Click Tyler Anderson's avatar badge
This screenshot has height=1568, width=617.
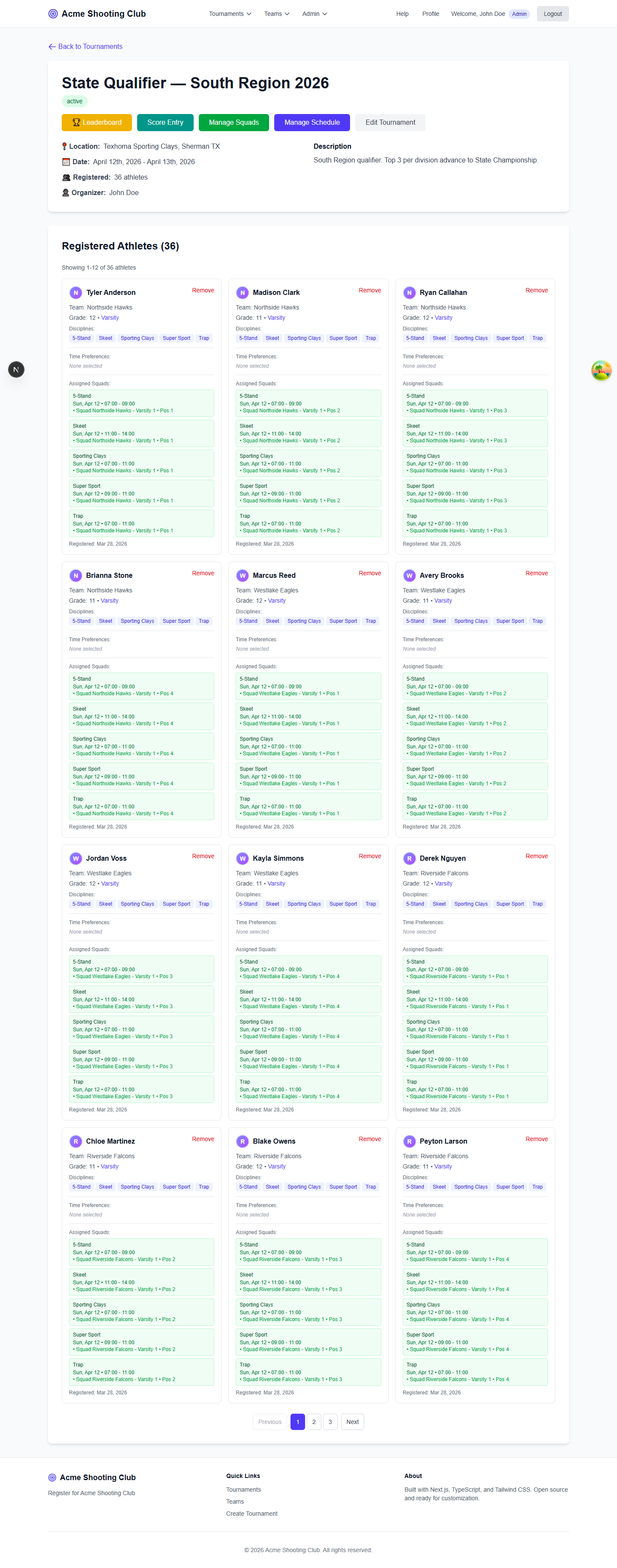click(75, 293)
